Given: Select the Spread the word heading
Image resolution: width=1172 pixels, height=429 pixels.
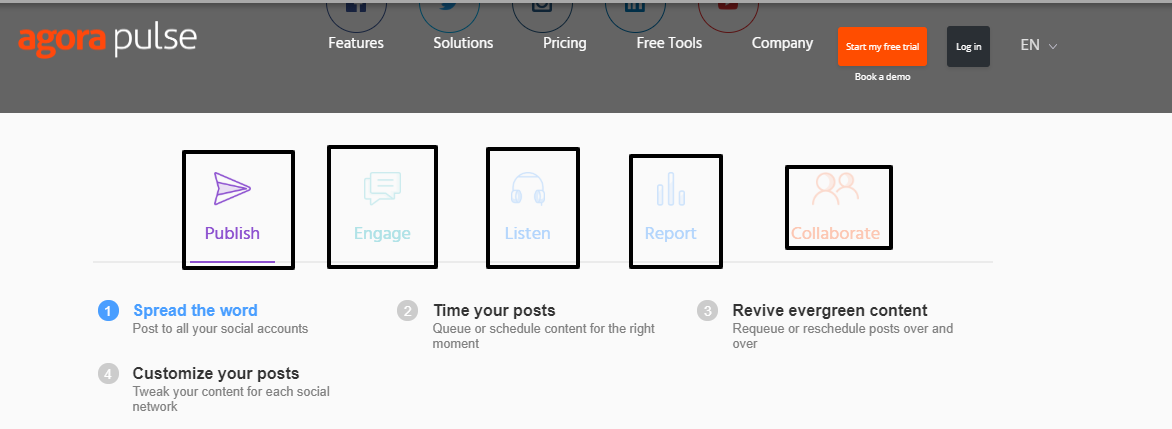Looking at the screenshot, I should [195, 310].
